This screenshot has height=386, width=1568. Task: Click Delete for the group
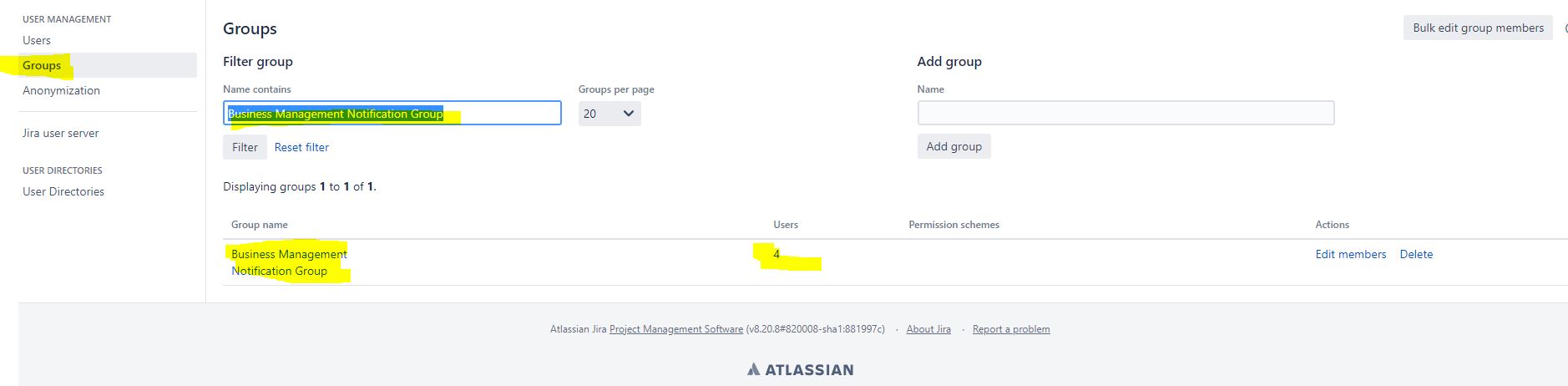[x=1416, y=254]
